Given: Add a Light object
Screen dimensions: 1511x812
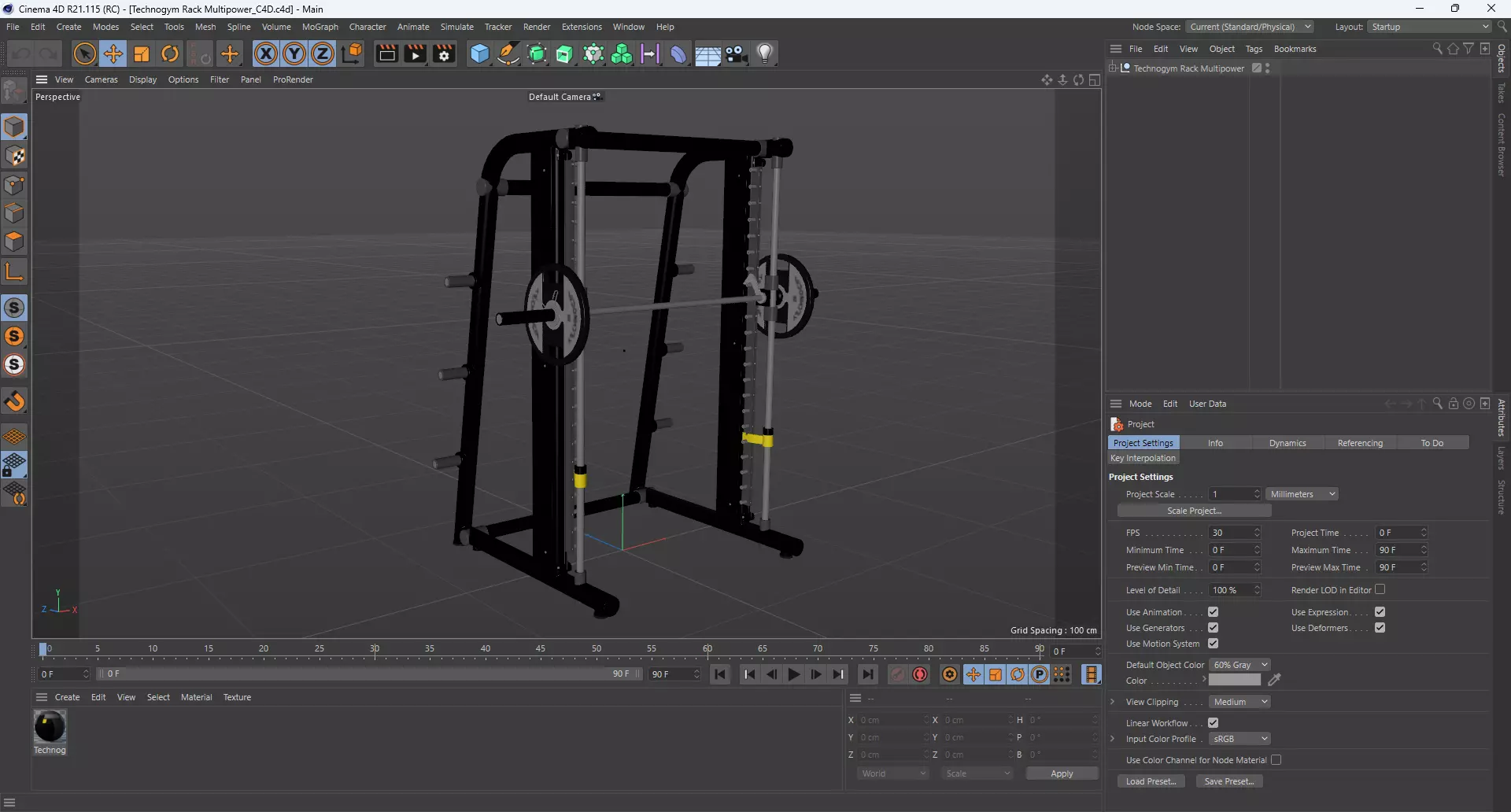Looking at the screenshot, I should (x=765, y=54).
